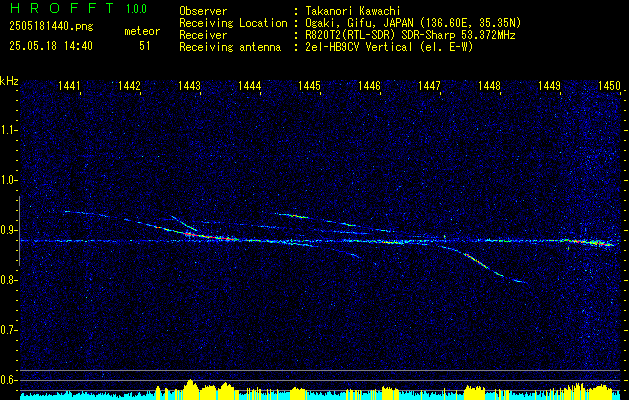629x400 pixels.
Task: Click the 1447 time marker
Action: [x=429, y=85]
